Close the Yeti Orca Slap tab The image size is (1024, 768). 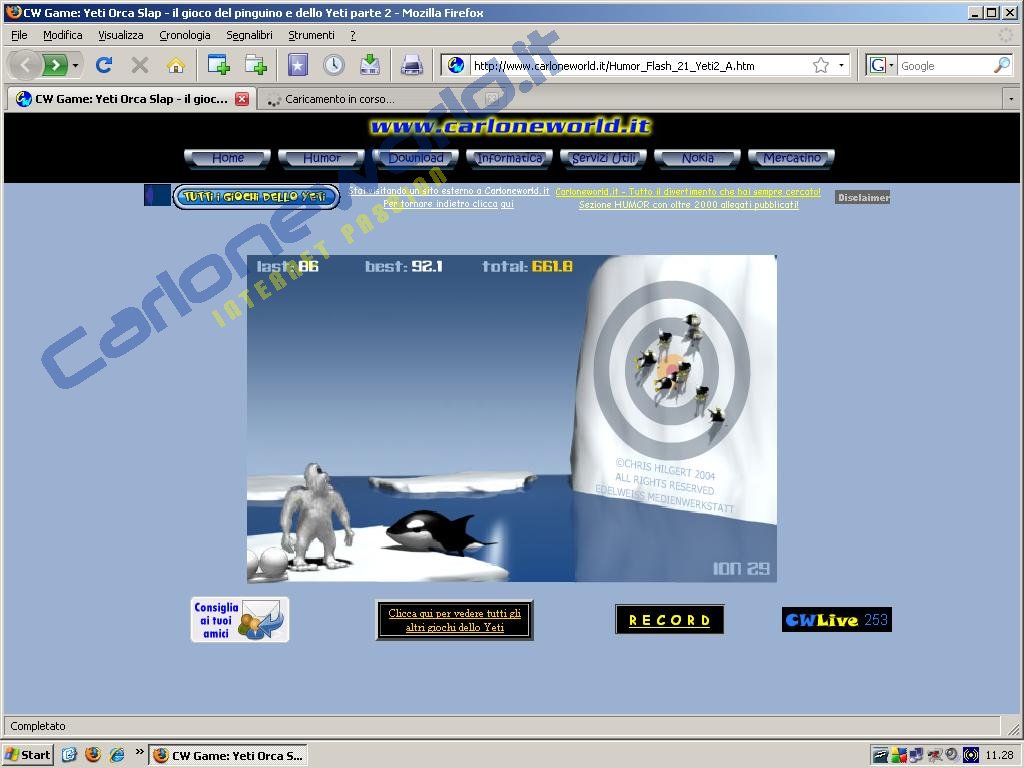tap(242, 99)
